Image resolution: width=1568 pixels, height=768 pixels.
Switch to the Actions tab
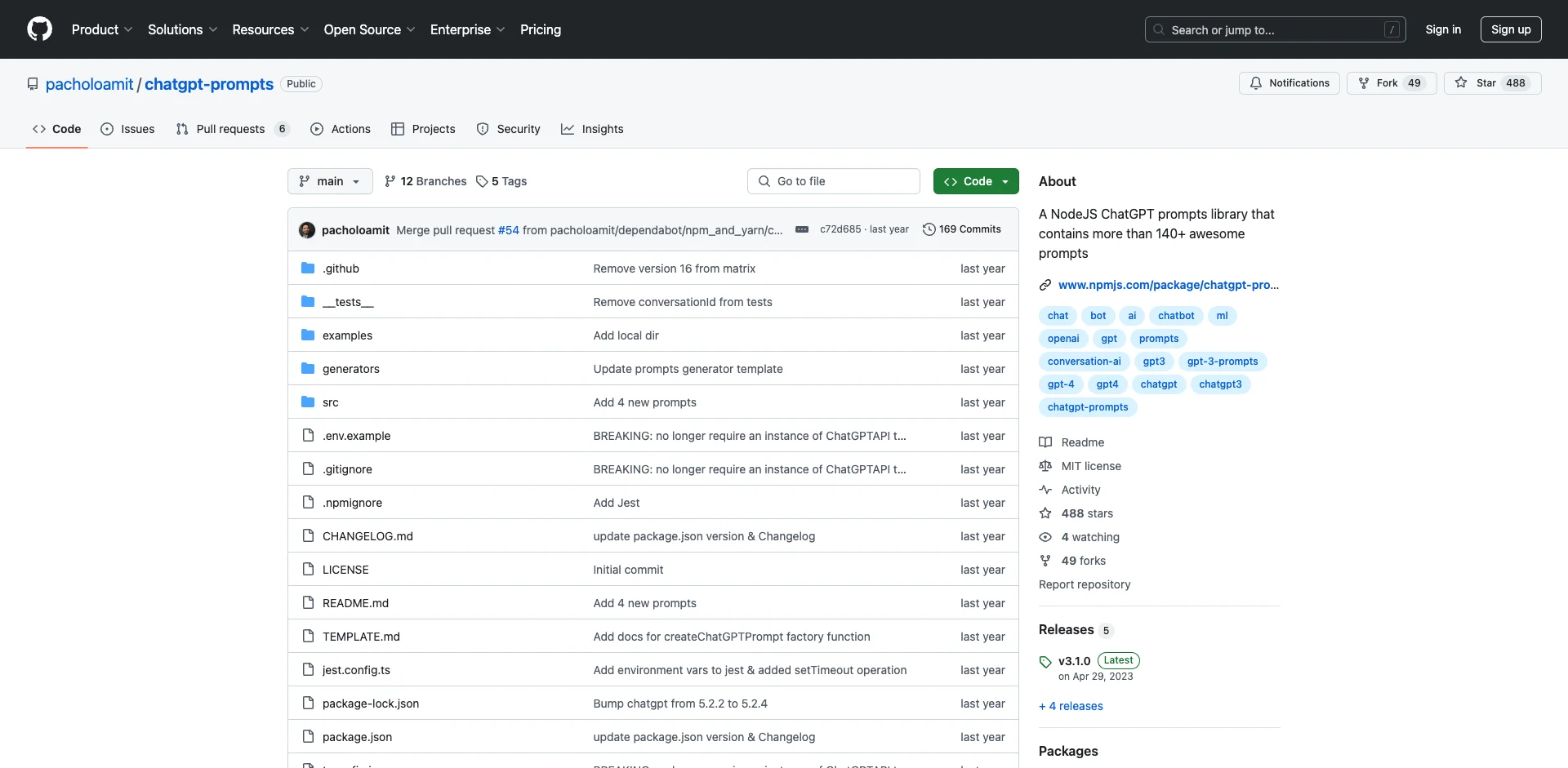pyautogui.click(x=341, y=129)
